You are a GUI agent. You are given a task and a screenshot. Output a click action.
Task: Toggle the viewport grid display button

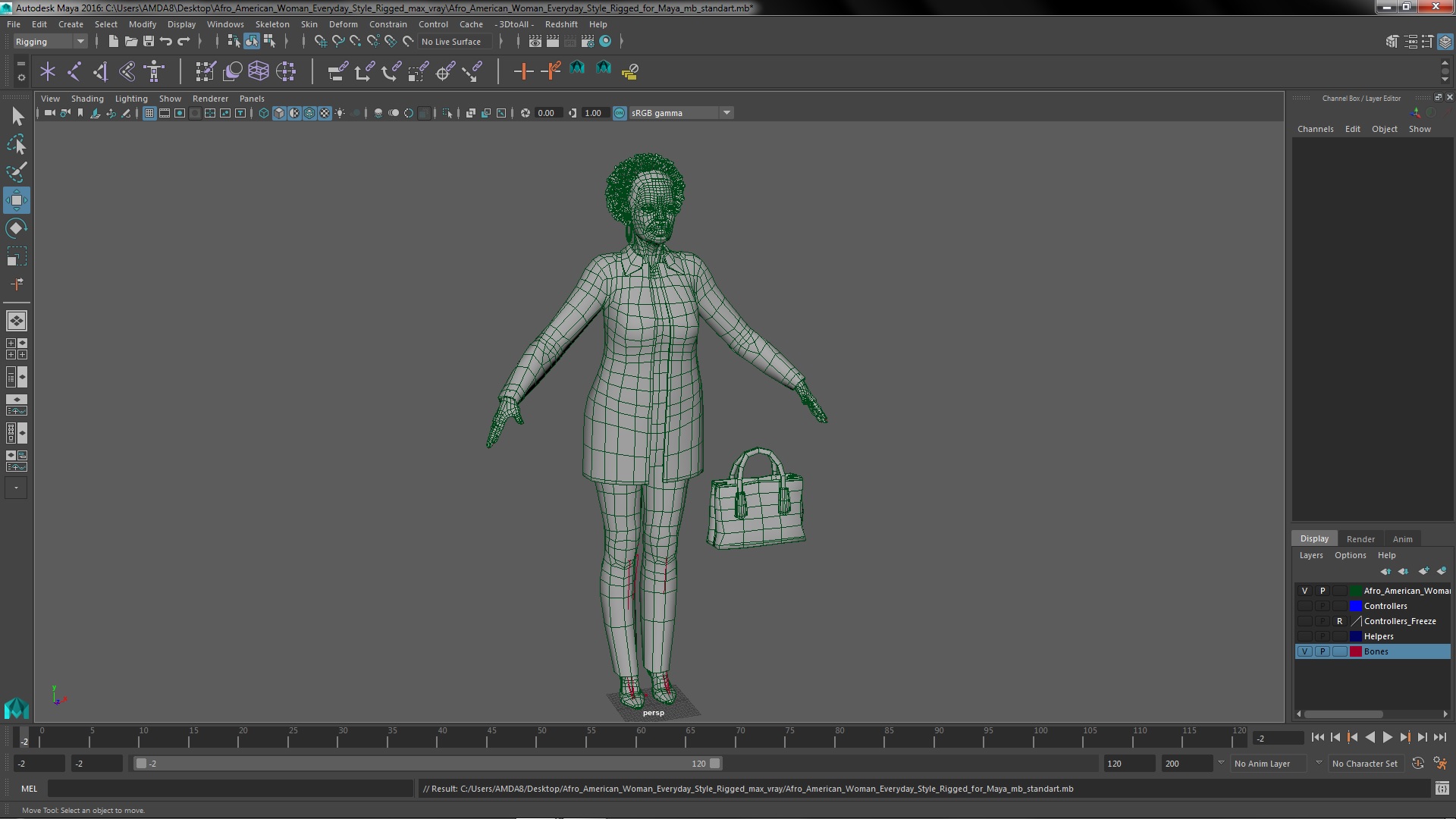point(149,113)
